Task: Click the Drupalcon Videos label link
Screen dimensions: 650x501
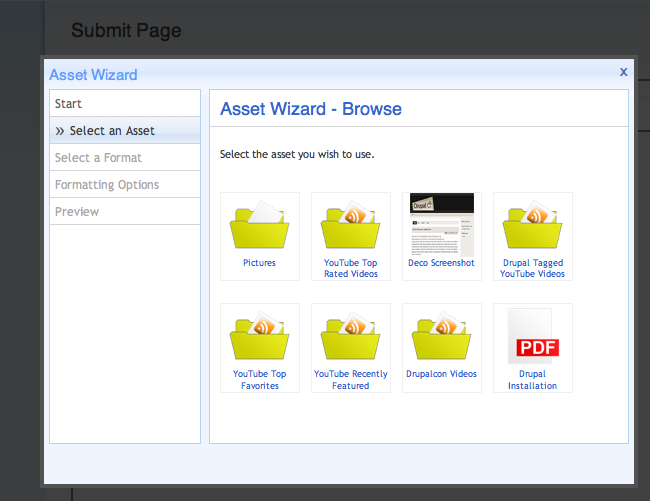Action: (x=441, y=374)
